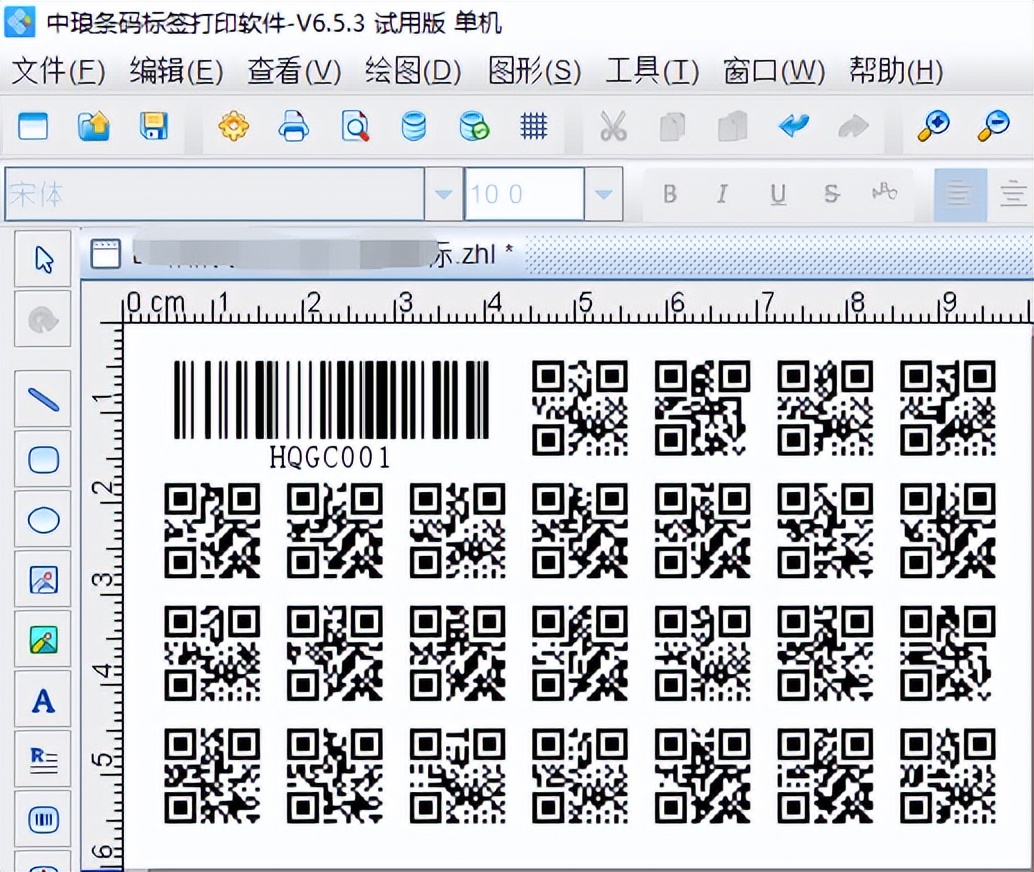Redo with the gray arrow icon
Screen dimensions: 1034x872
click(853, 125)
